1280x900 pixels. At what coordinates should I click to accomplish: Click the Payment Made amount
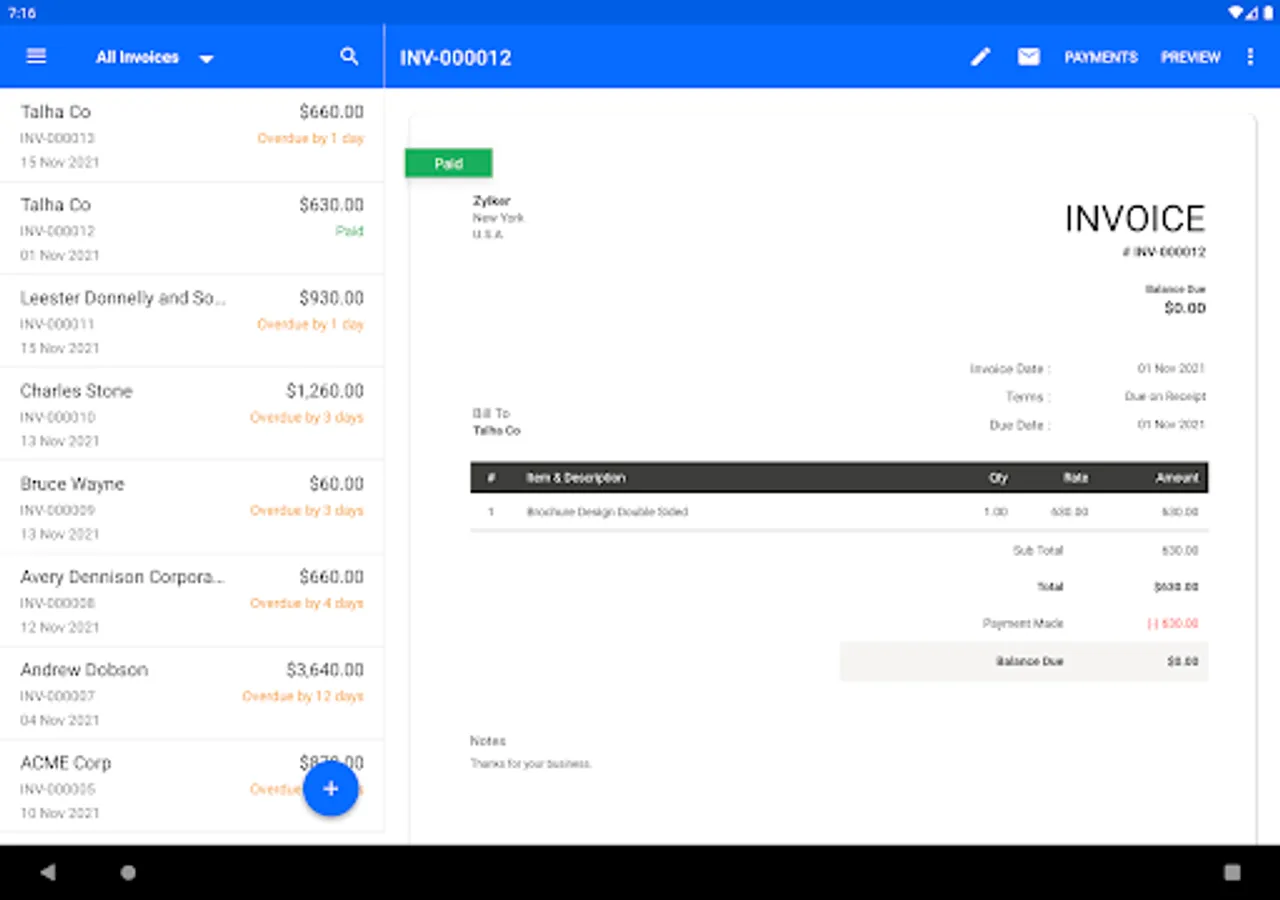(1172, 623)
